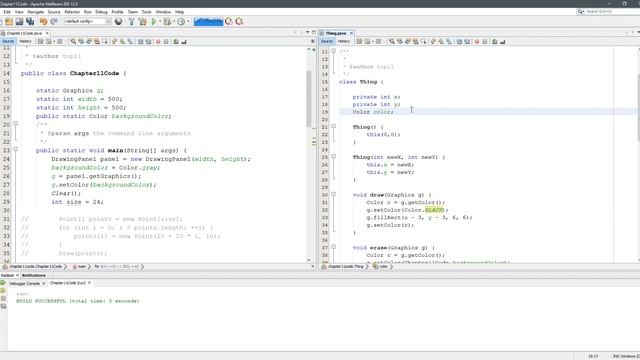Click the Last Edit icon in left editor toolbar
640x360 pixels.
click(40, 41)
